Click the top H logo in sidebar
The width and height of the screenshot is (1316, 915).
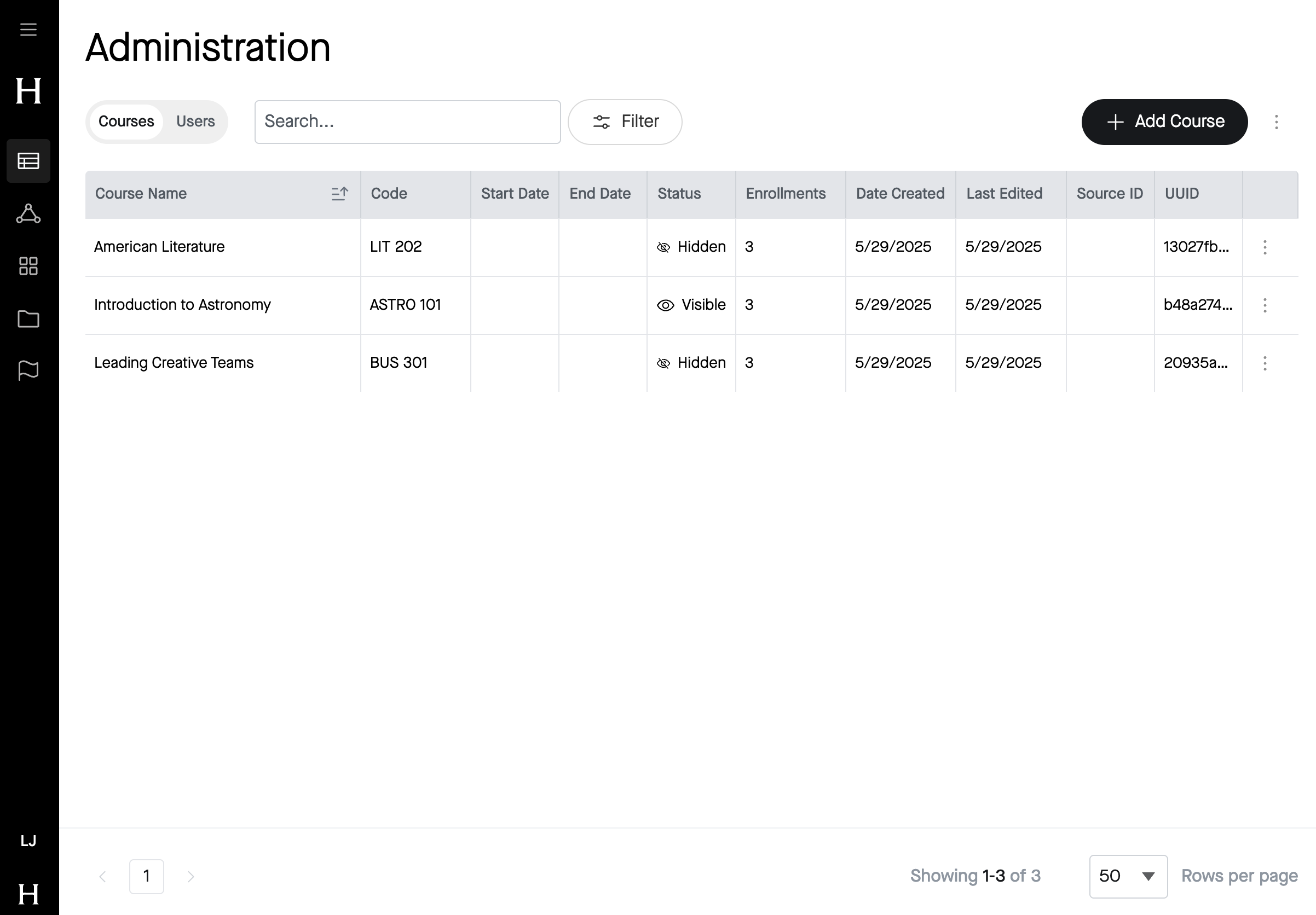tap(28, 91)
